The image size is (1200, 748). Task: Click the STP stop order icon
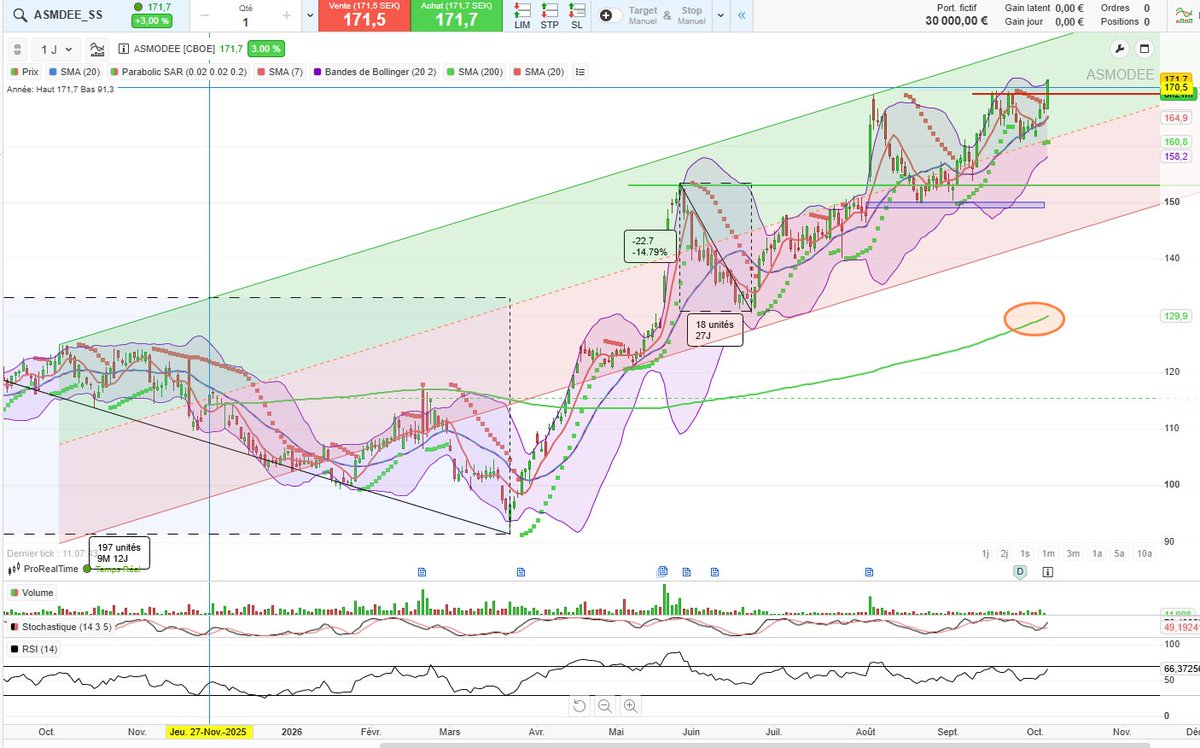[x=549, y=15]
